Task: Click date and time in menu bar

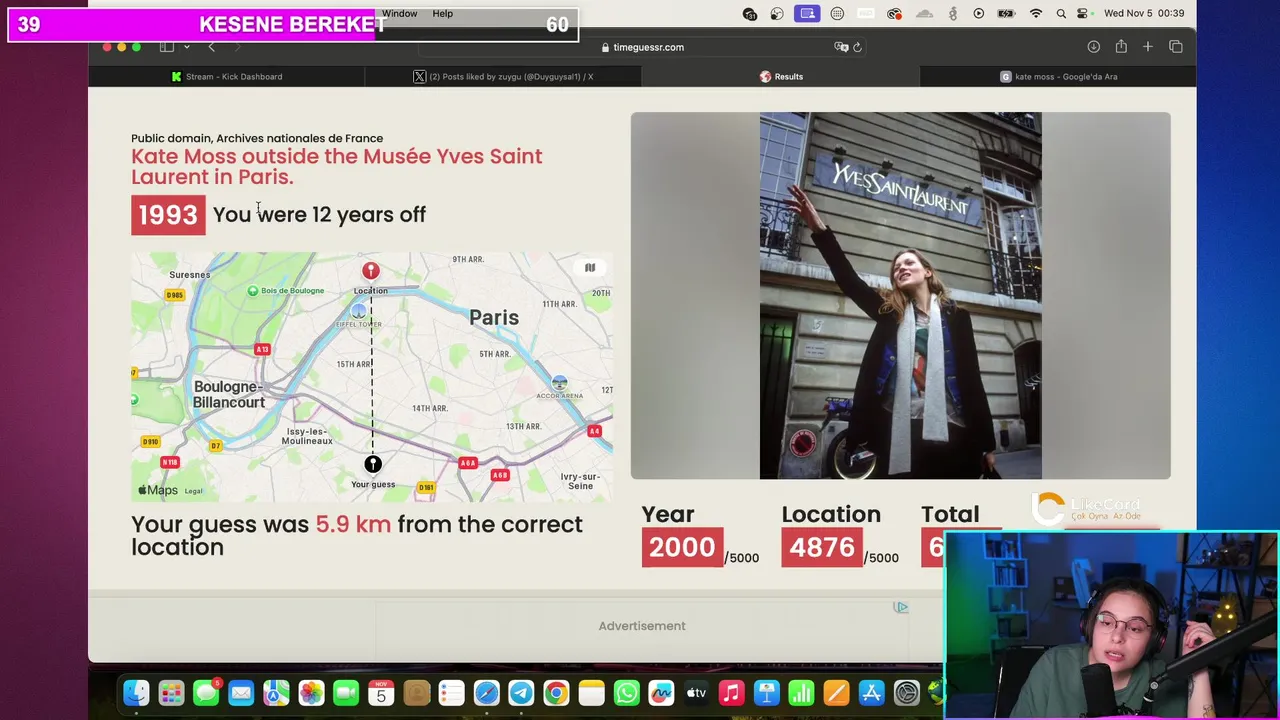Action: click(x=1144, y=14)
